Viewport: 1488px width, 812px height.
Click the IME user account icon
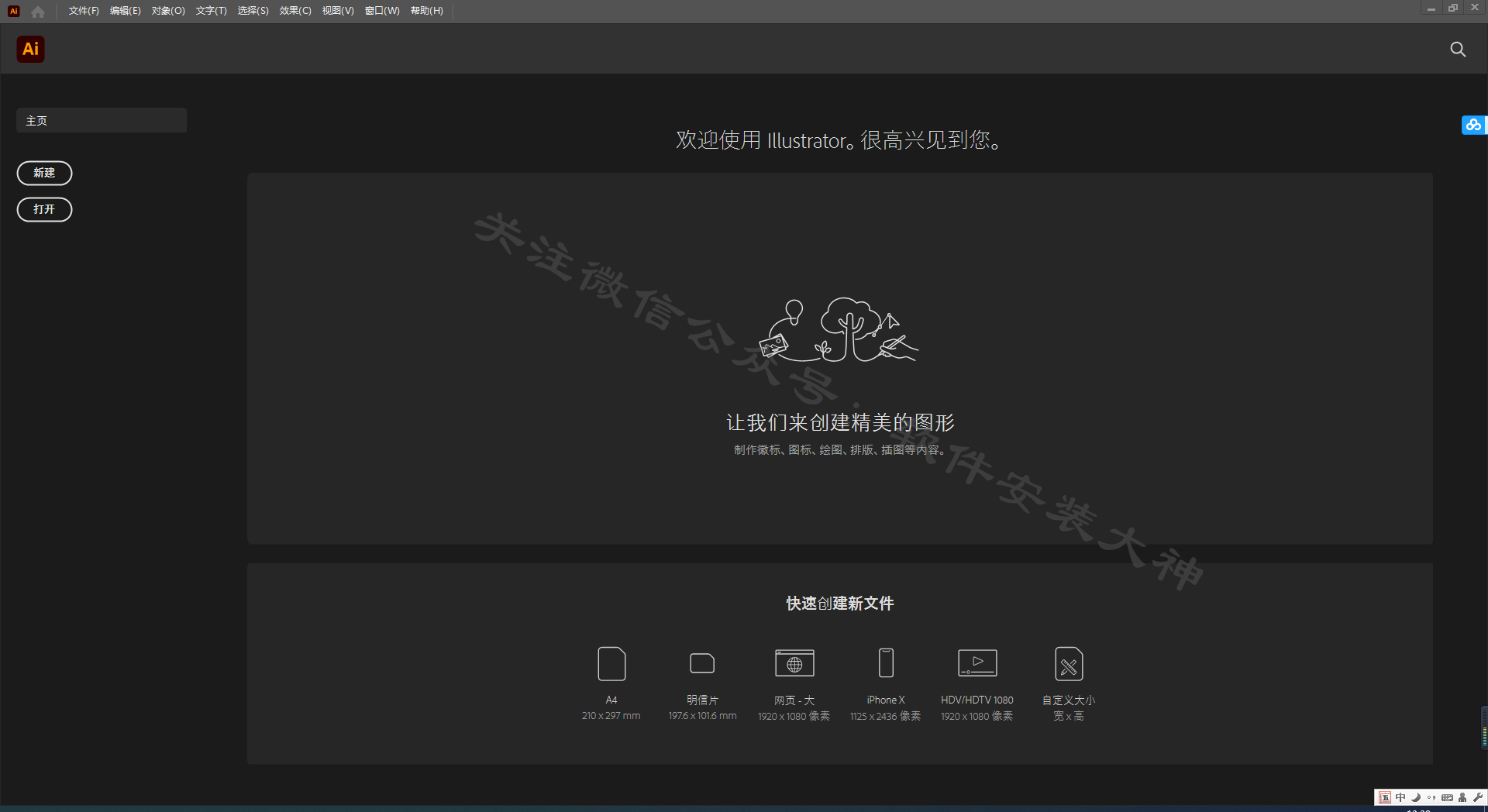click(x=1462, y=797)
